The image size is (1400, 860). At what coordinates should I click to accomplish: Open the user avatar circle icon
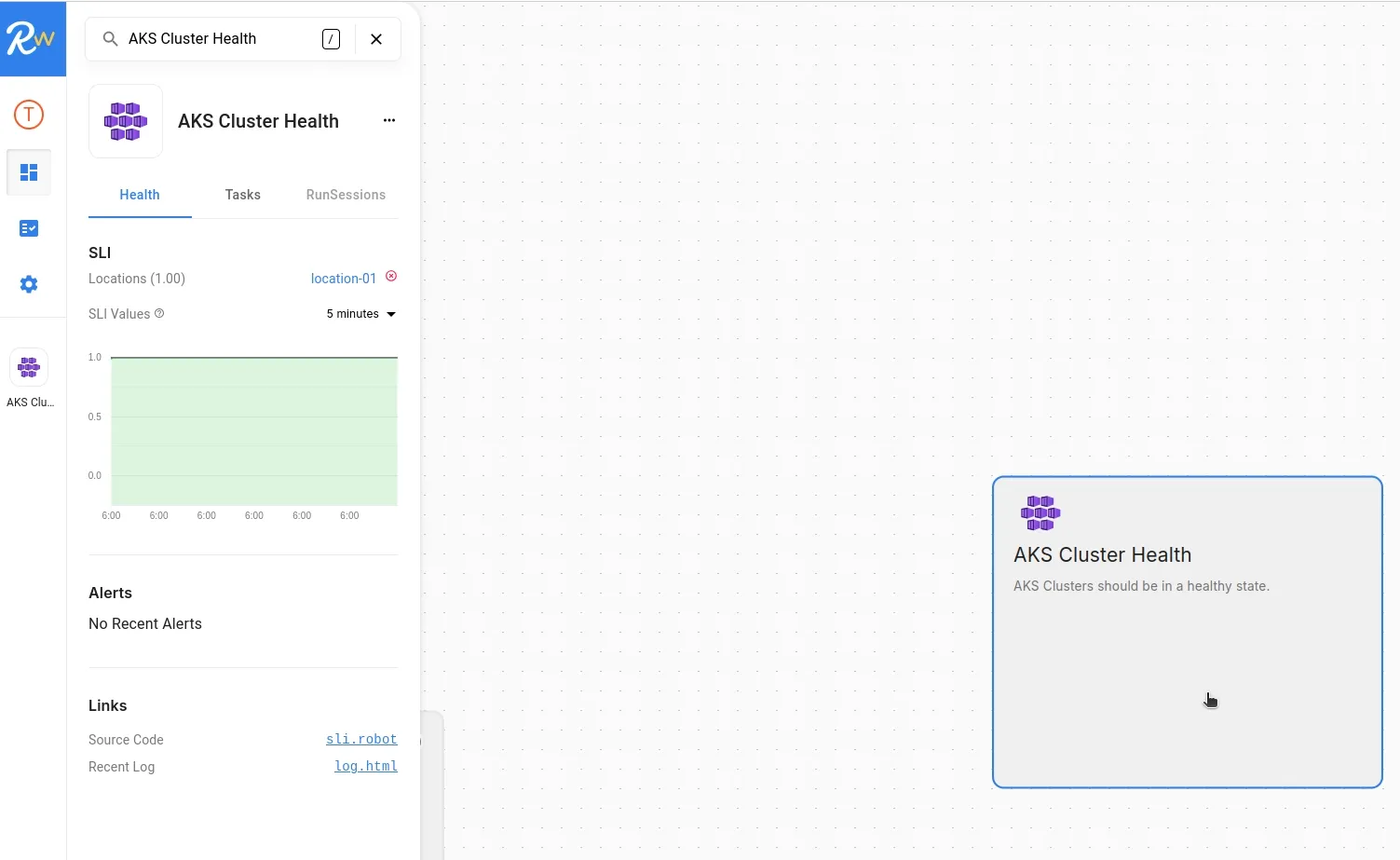[28, 115]
